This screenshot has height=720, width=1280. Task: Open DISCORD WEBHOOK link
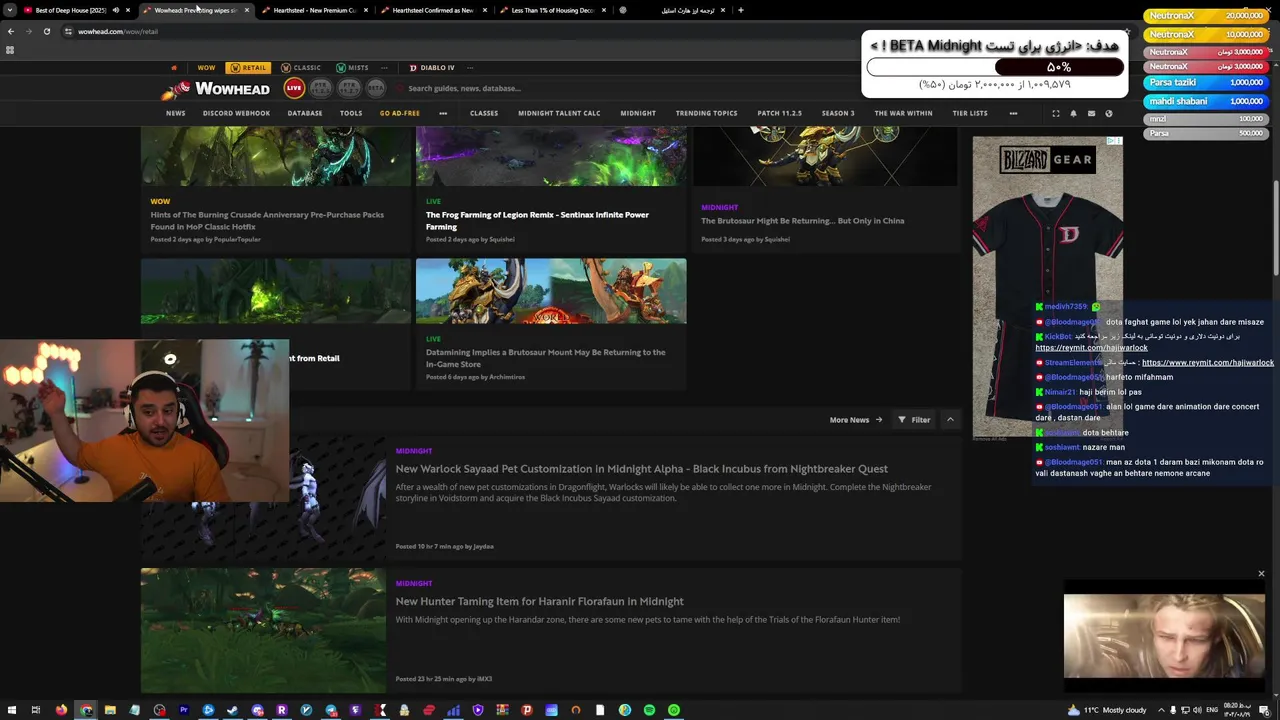(x=236, y=113)
